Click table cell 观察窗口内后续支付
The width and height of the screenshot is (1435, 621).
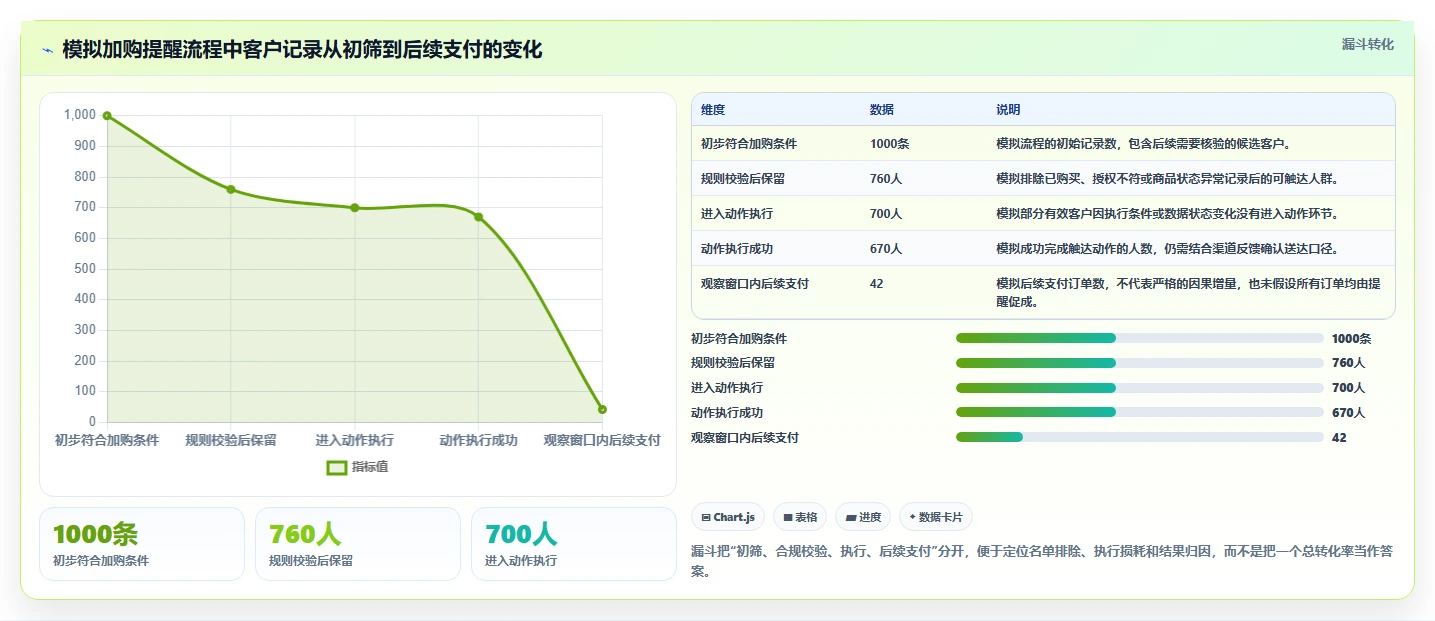[x=755, y=284]
